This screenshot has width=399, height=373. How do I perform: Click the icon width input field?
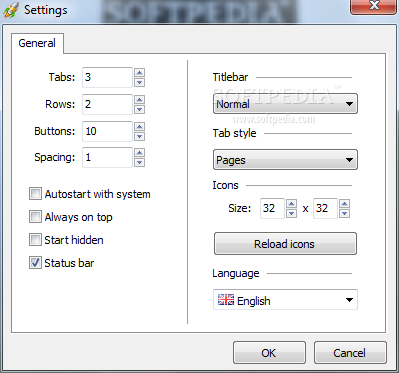click(272, 208)
